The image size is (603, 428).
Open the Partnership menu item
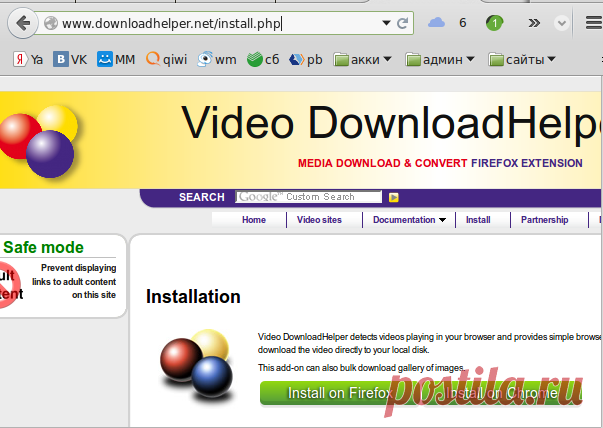coord(544,220)
